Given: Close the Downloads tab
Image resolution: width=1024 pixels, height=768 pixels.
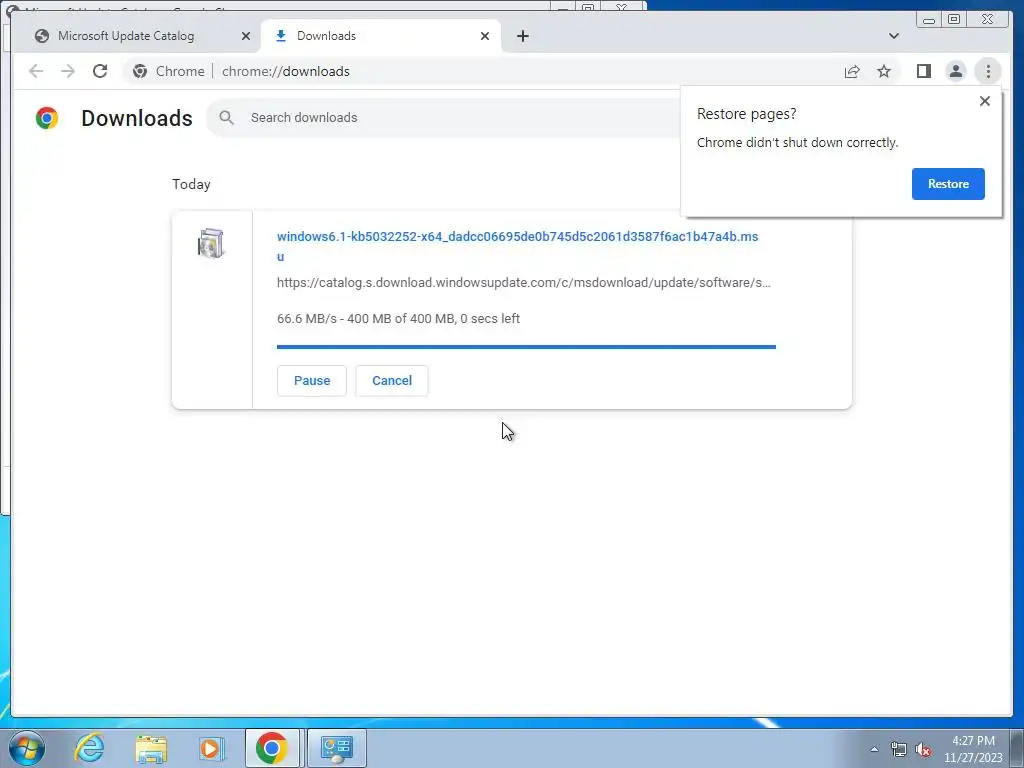Looking at the screenshot, I should point(485,36).
